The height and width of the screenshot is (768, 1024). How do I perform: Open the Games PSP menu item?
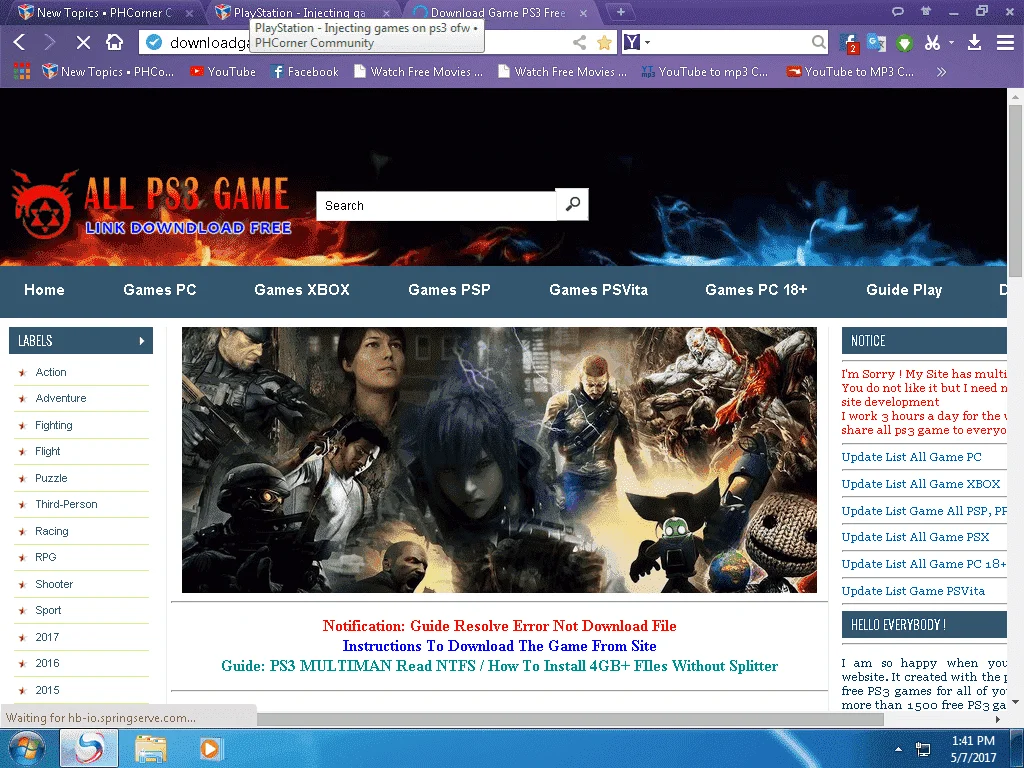[x=449, y=290]
